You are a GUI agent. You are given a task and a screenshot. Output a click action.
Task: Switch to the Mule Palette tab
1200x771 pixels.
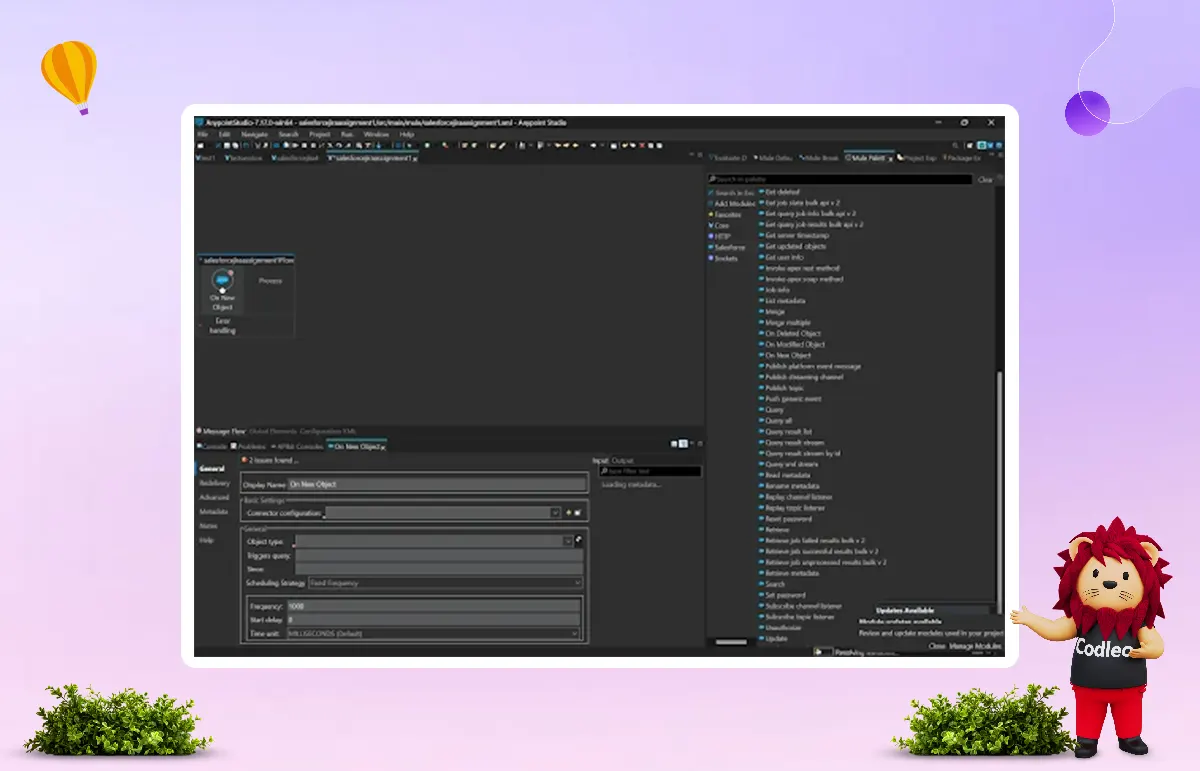click(869, 158)
